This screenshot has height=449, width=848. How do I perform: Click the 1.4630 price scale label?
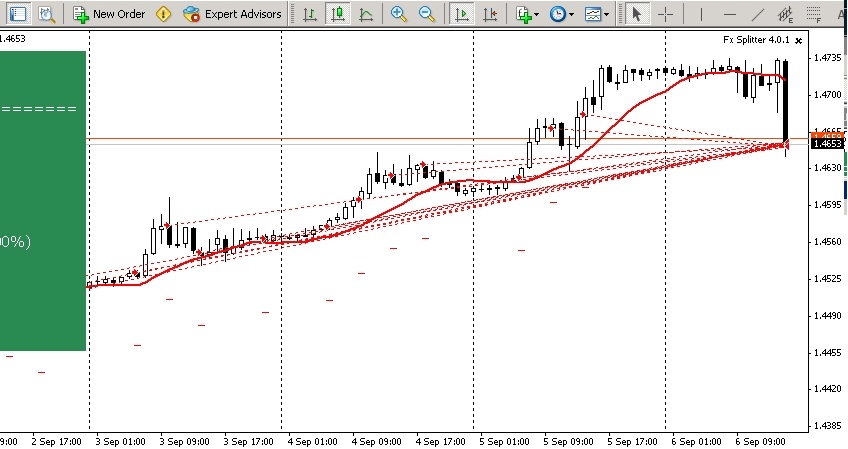(827, 168)
